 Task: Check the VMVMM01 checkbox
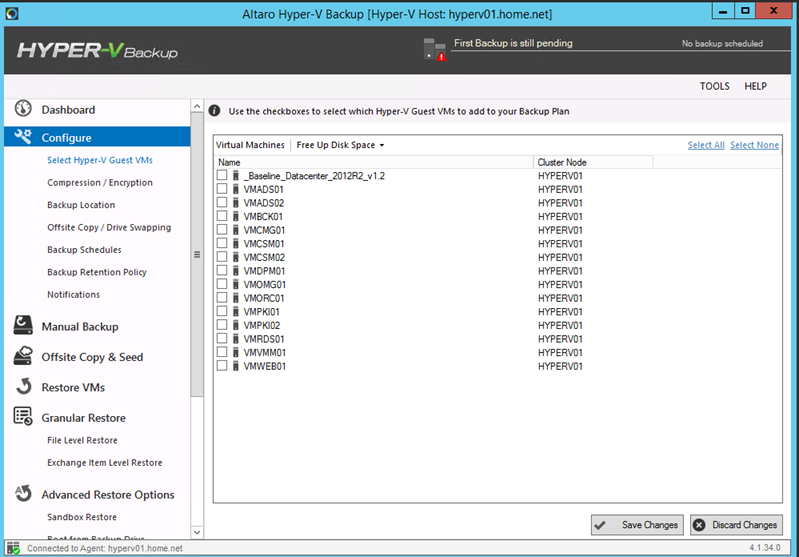(222, 352)
